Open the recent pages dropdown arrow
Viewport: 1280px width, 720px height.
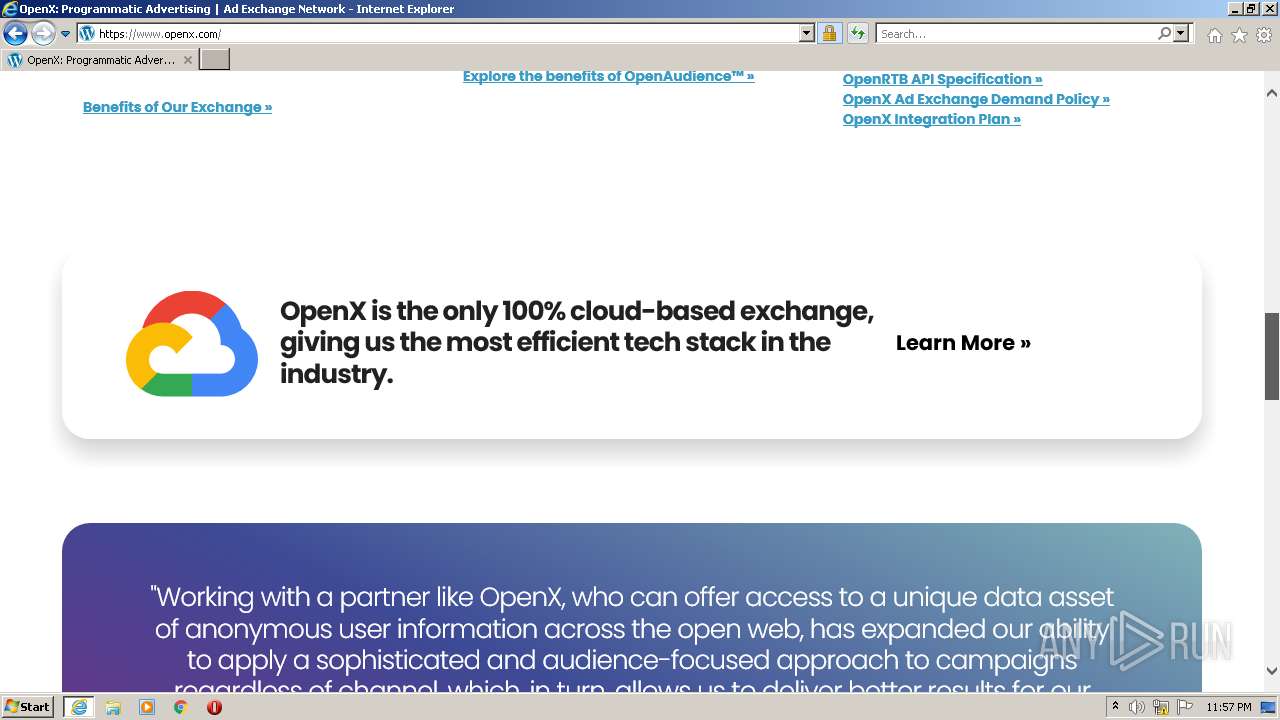pyautogui.click(x=66, y=34)
